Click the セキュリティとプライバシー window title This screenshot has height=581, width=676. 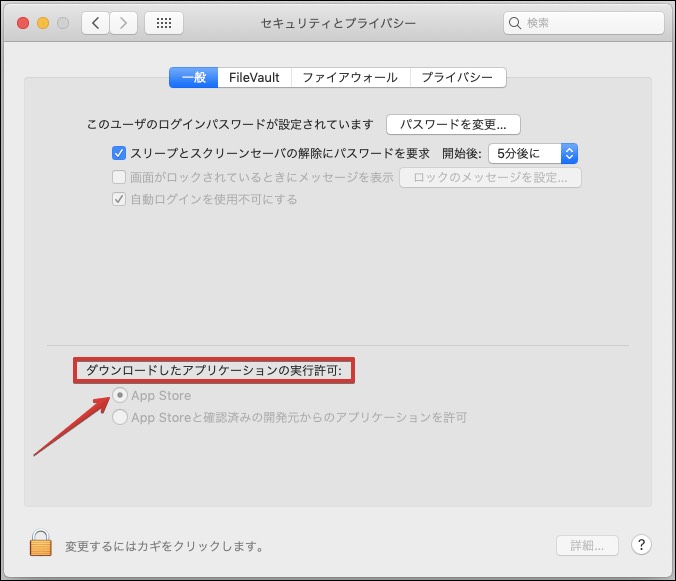(x=338, y=23)
